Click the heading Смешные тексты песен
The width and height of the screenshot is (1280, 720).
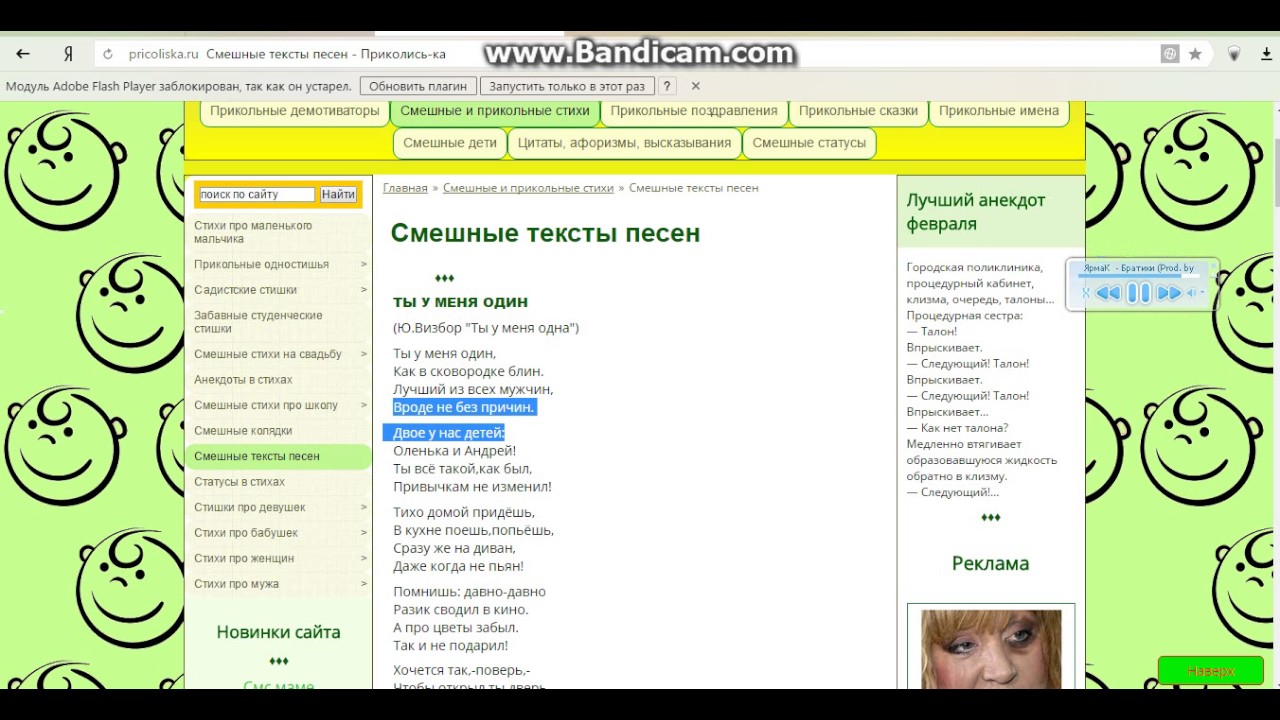pyautogui.click(x=545, y=233)
